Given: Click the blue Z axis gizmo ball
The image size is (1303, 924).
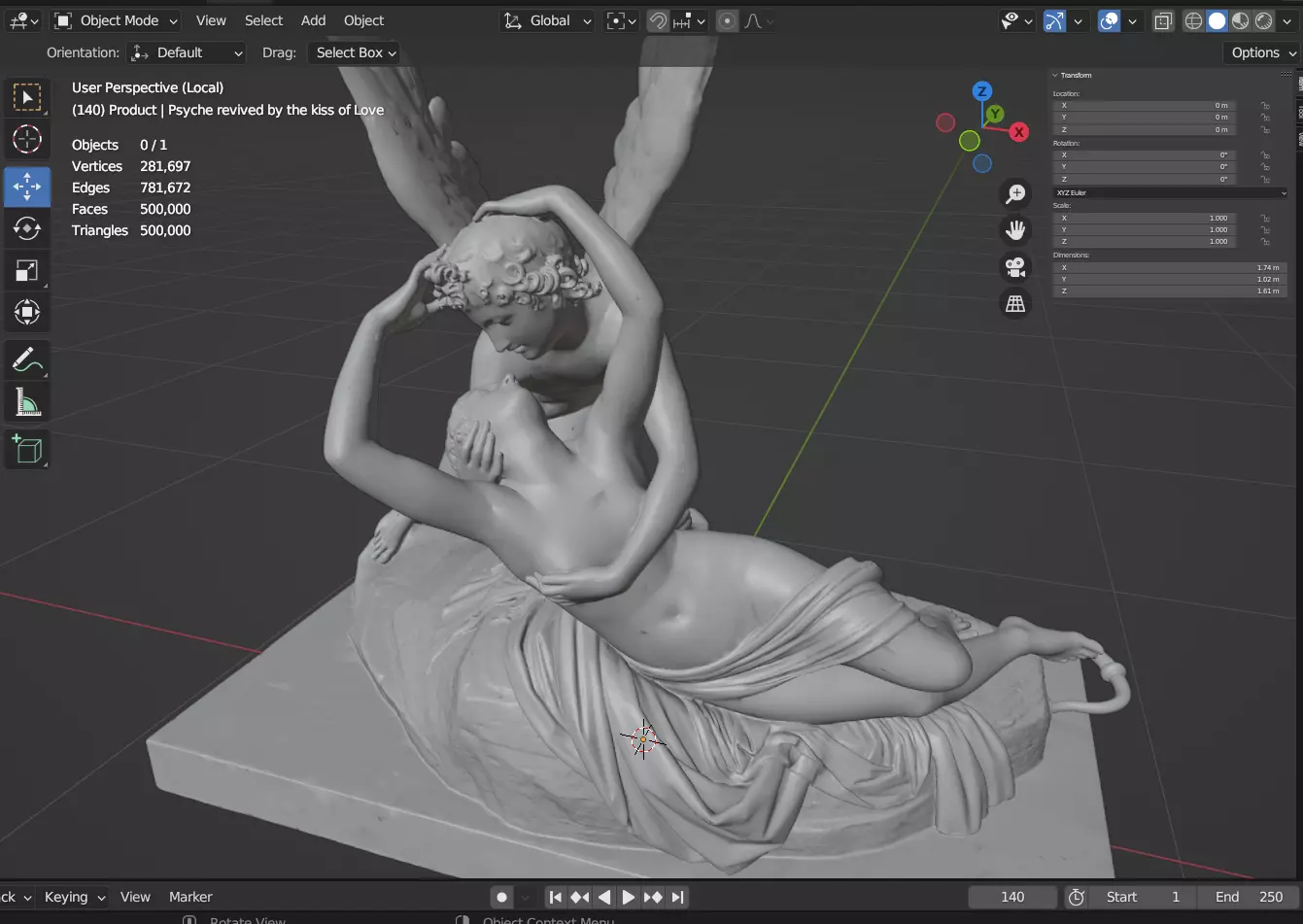Looking at the screenshot, I should pos(982,91).
